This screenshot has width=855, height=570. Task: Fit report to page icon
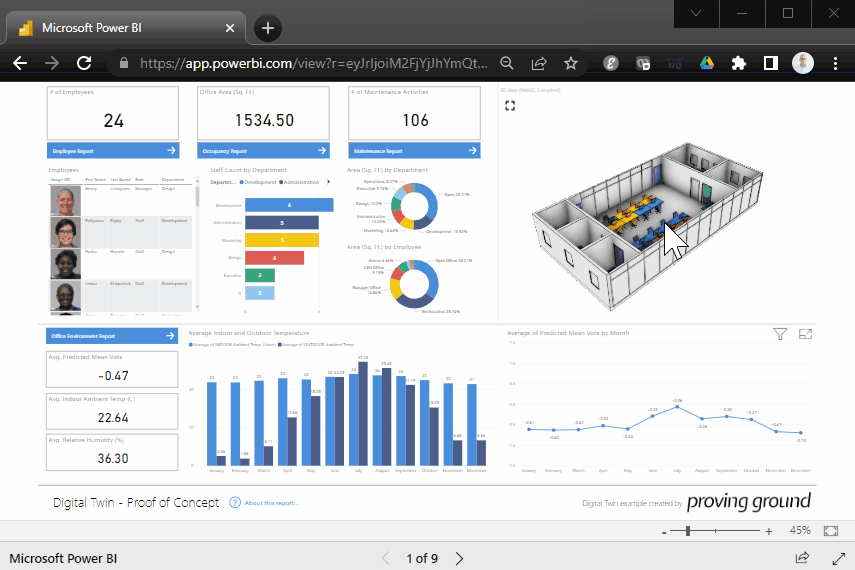(830, 531)
